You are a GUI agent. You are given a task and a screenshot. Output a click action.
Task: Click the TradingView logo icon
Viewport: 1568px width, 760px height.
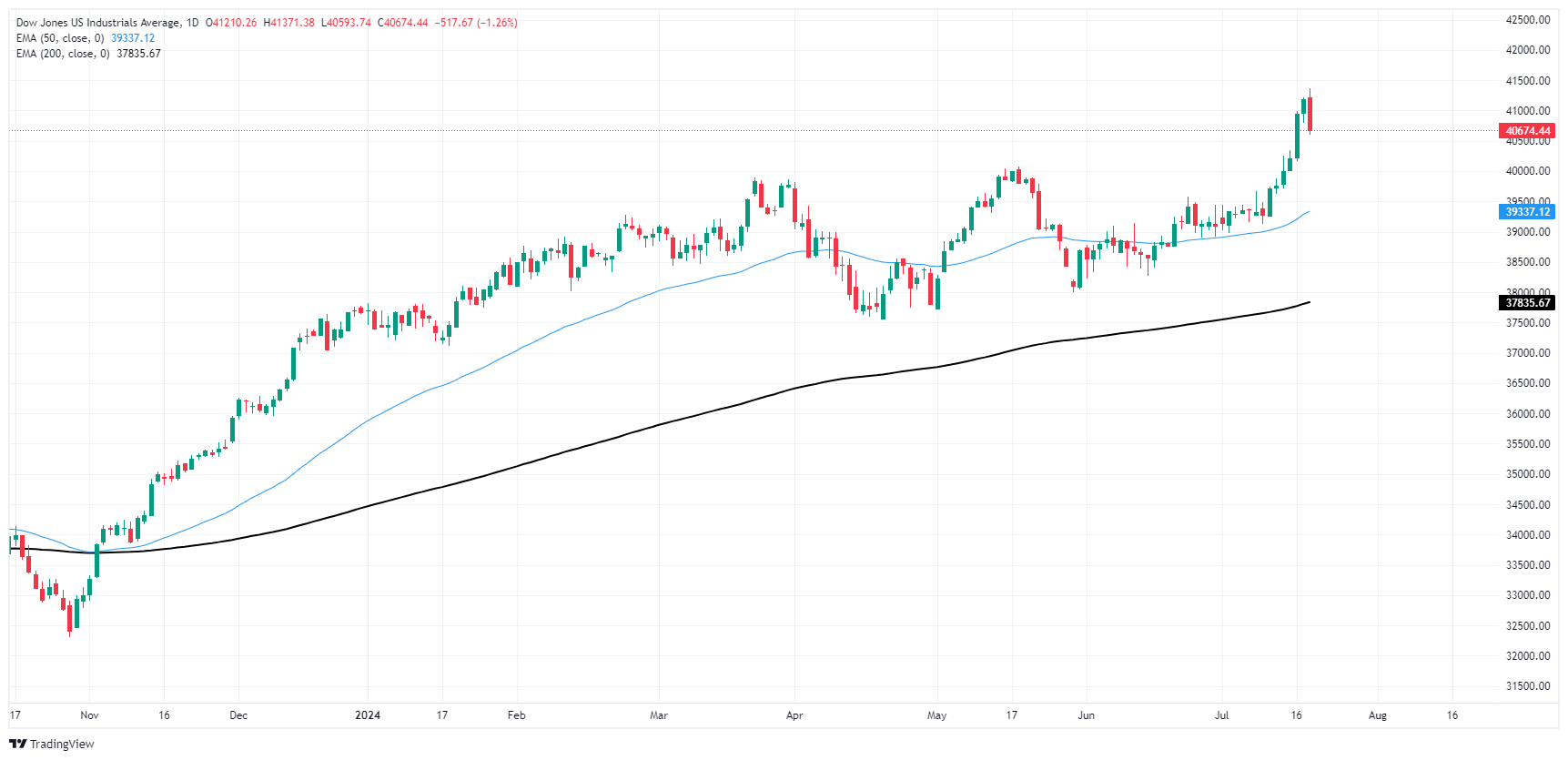[17, 744]
